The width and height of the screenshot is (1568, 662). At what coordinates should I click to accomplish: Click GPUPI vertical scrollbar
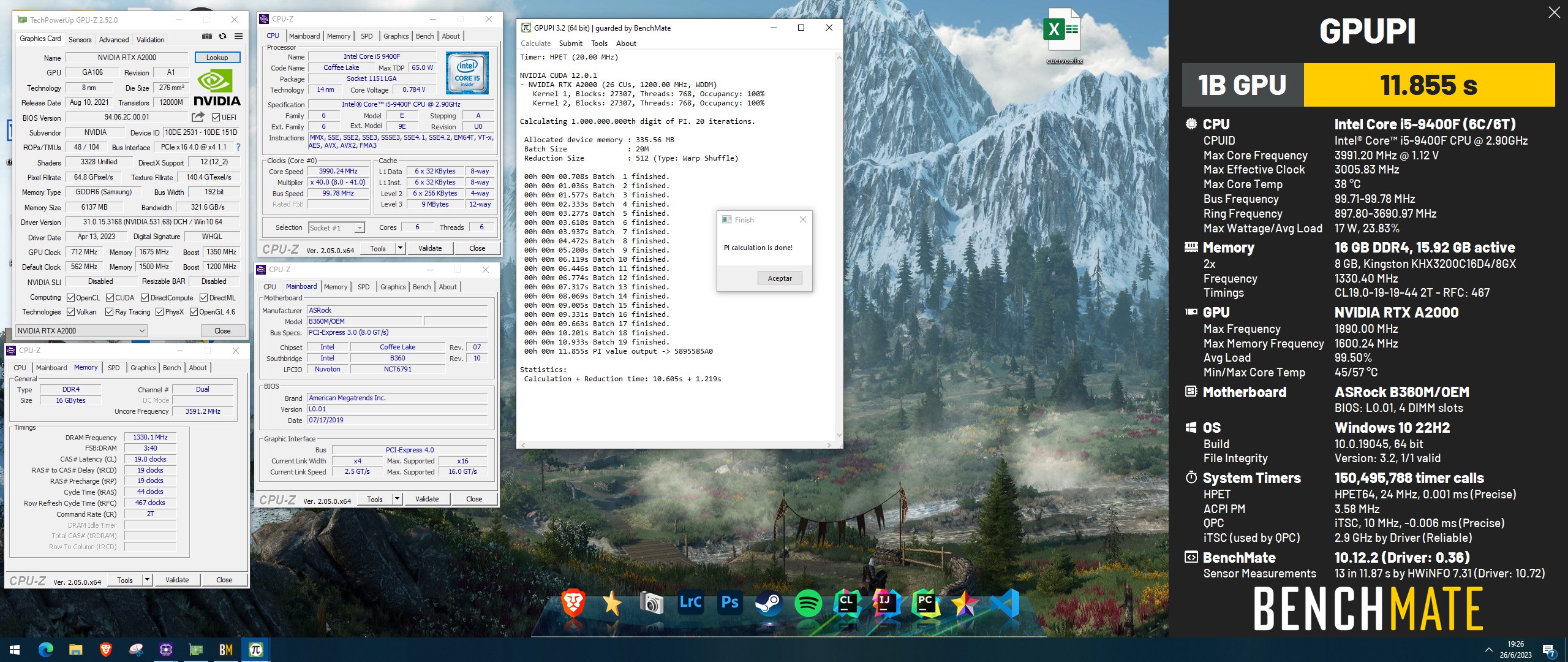[x=839, y=245]
